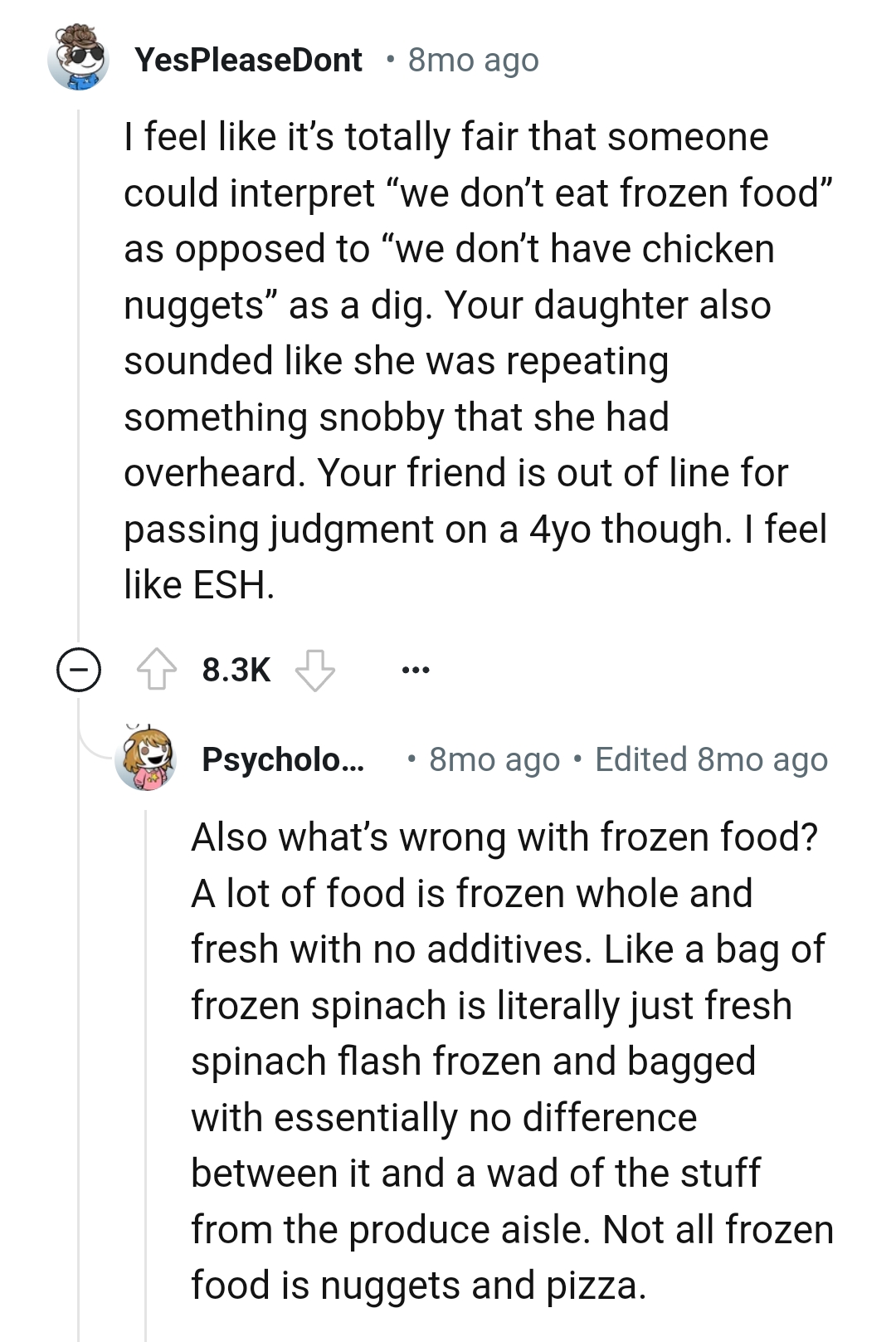Open the dropdown of additional comment actions
Viewport: 896px width, 1342px height.
(416, 670)
